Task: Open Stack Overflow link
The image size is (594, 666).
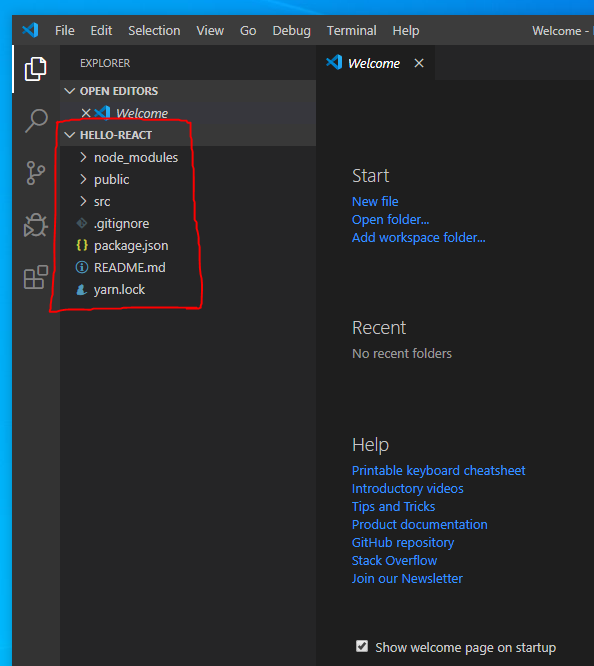Action: (x=394, y=561)
